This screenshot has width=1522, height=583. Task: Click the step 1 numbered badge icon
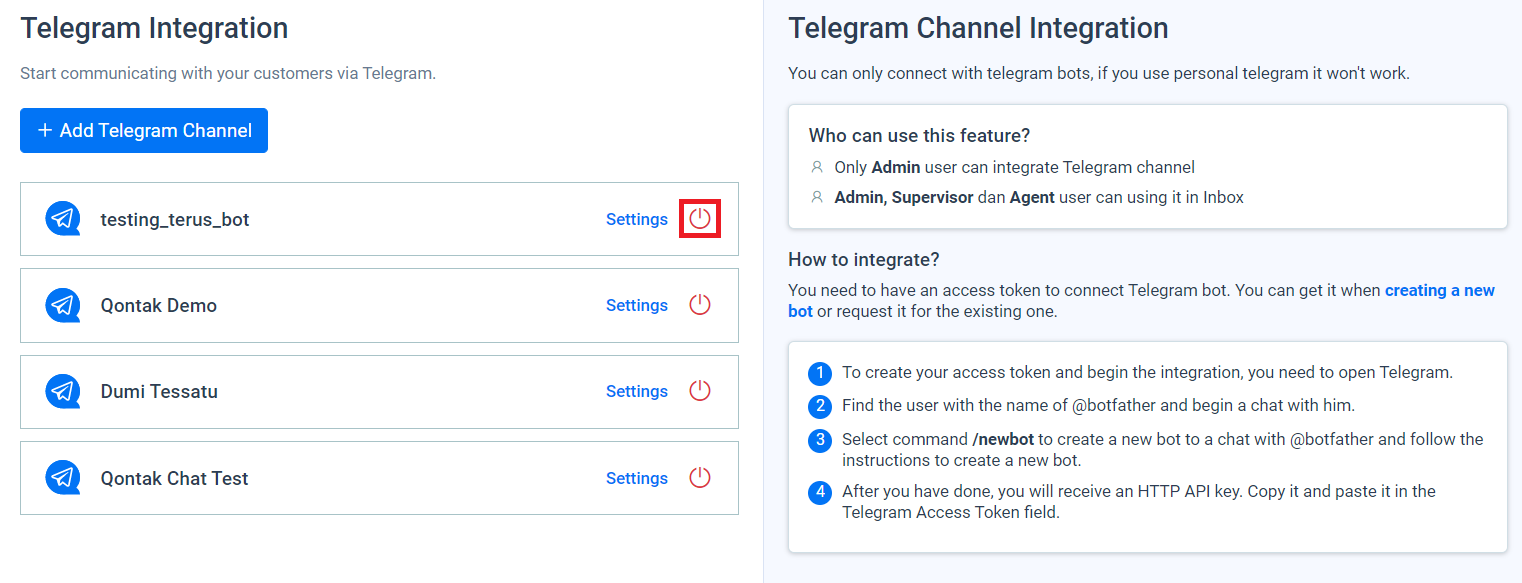coord(820,372)
